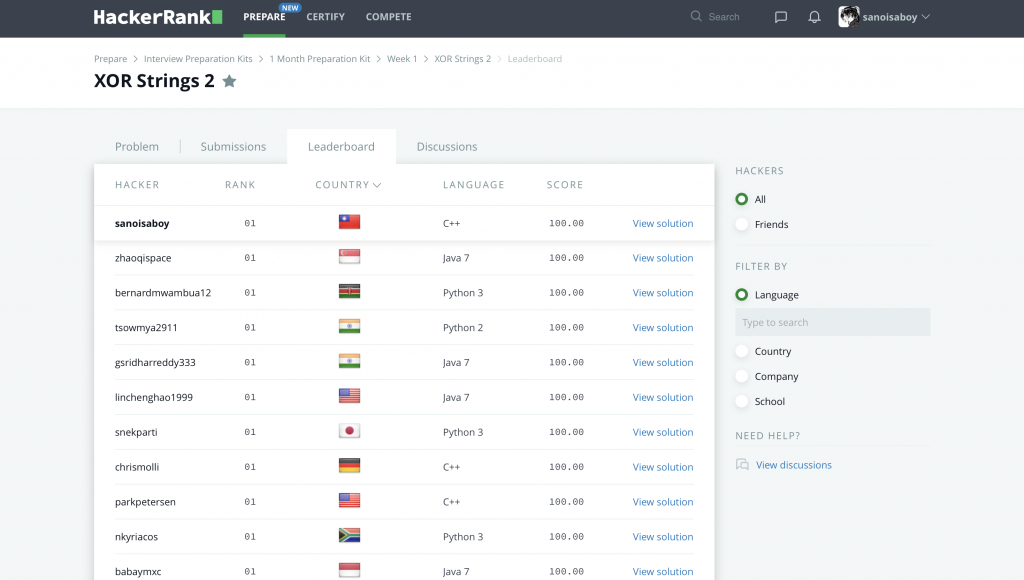Open the sanoisaboy account menu chevron
The height and width of the screenshot is (580, 1024).
click(x=925, y=17)
